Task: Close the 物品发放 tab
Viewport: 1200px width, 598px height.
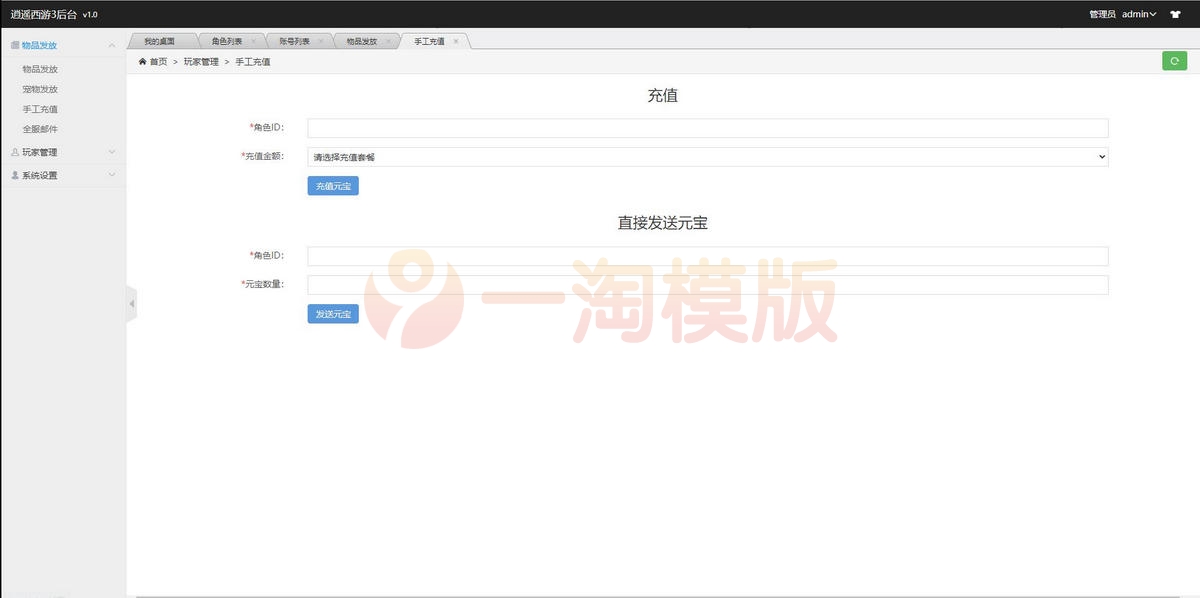Action: point(387,41)
